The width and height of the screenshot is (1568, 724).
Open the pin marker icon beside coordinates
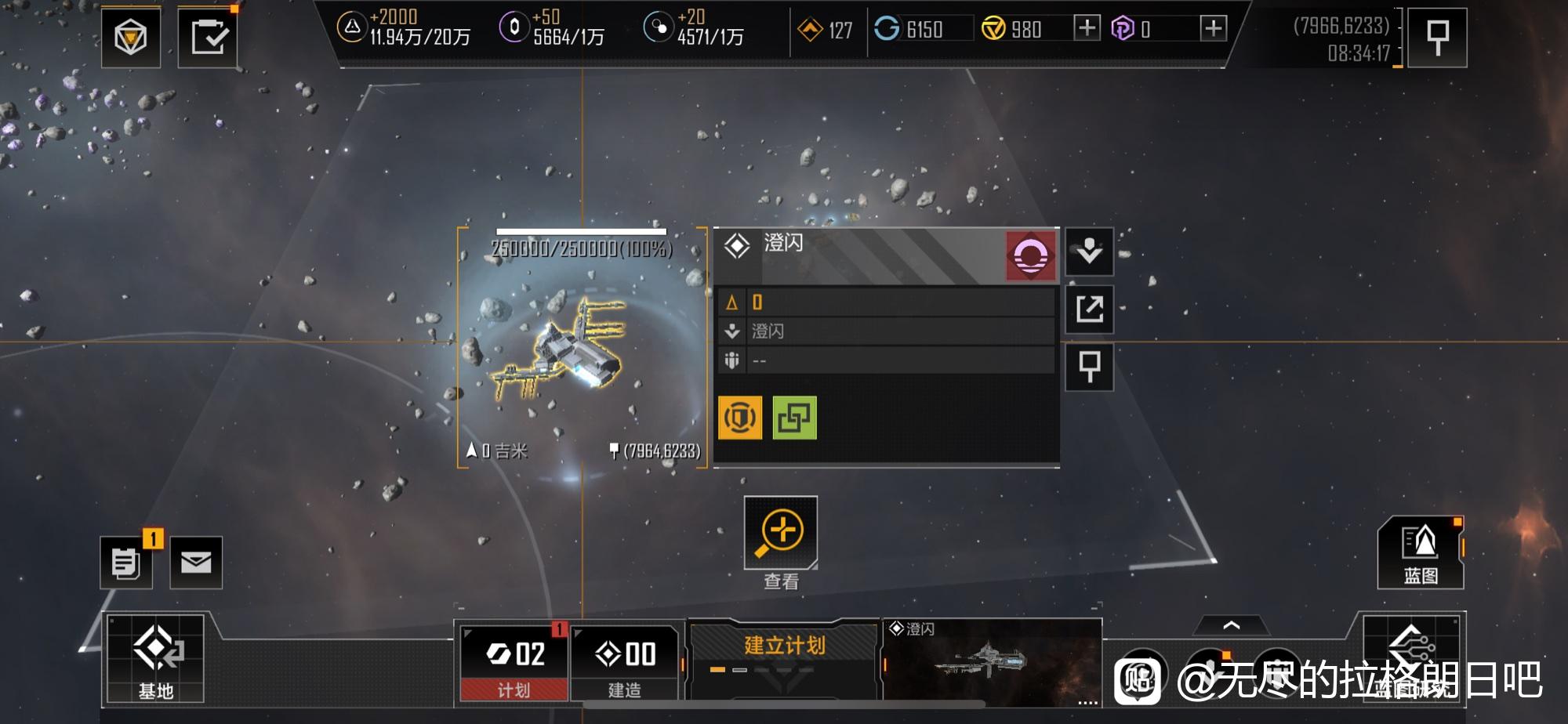pyautogui.click(x=1437, y=38)
